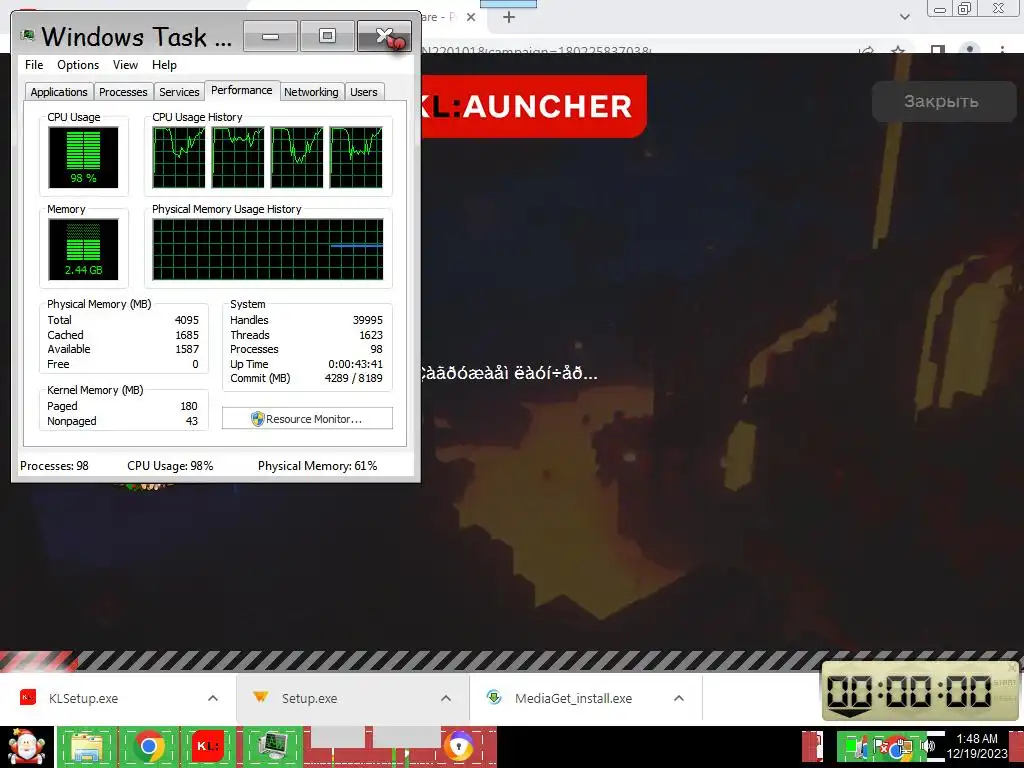Click the KLSetup.exe file icon
The image size is (1024, 768).
tap(28, 697)
